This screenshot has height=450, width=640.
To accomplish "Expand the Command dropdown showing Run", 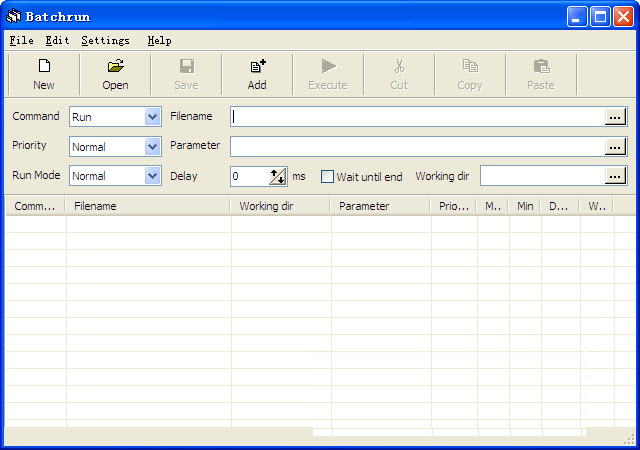I will point(152,117).
